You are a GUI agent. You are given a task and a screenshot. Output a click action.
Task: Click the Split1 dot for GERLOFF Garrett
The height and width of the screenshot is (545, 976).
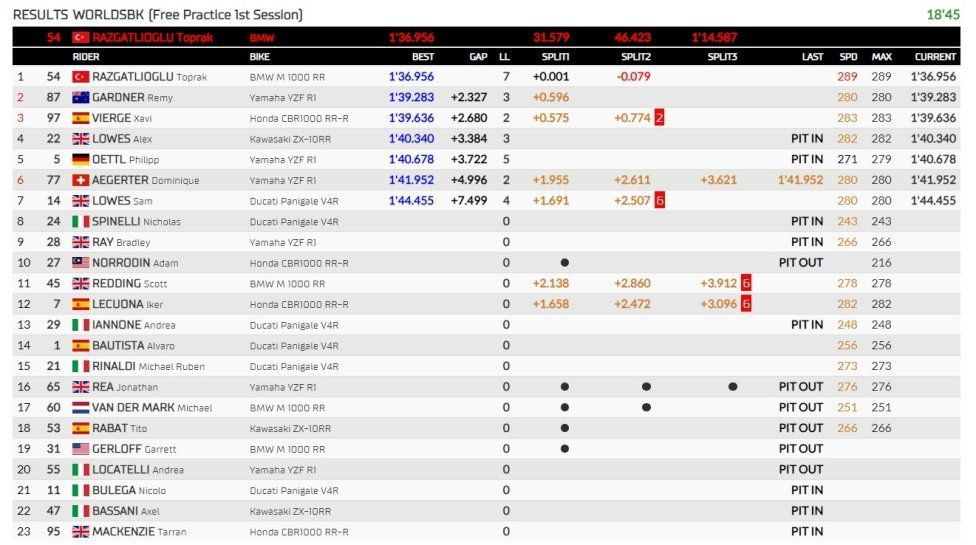point(565,449)
